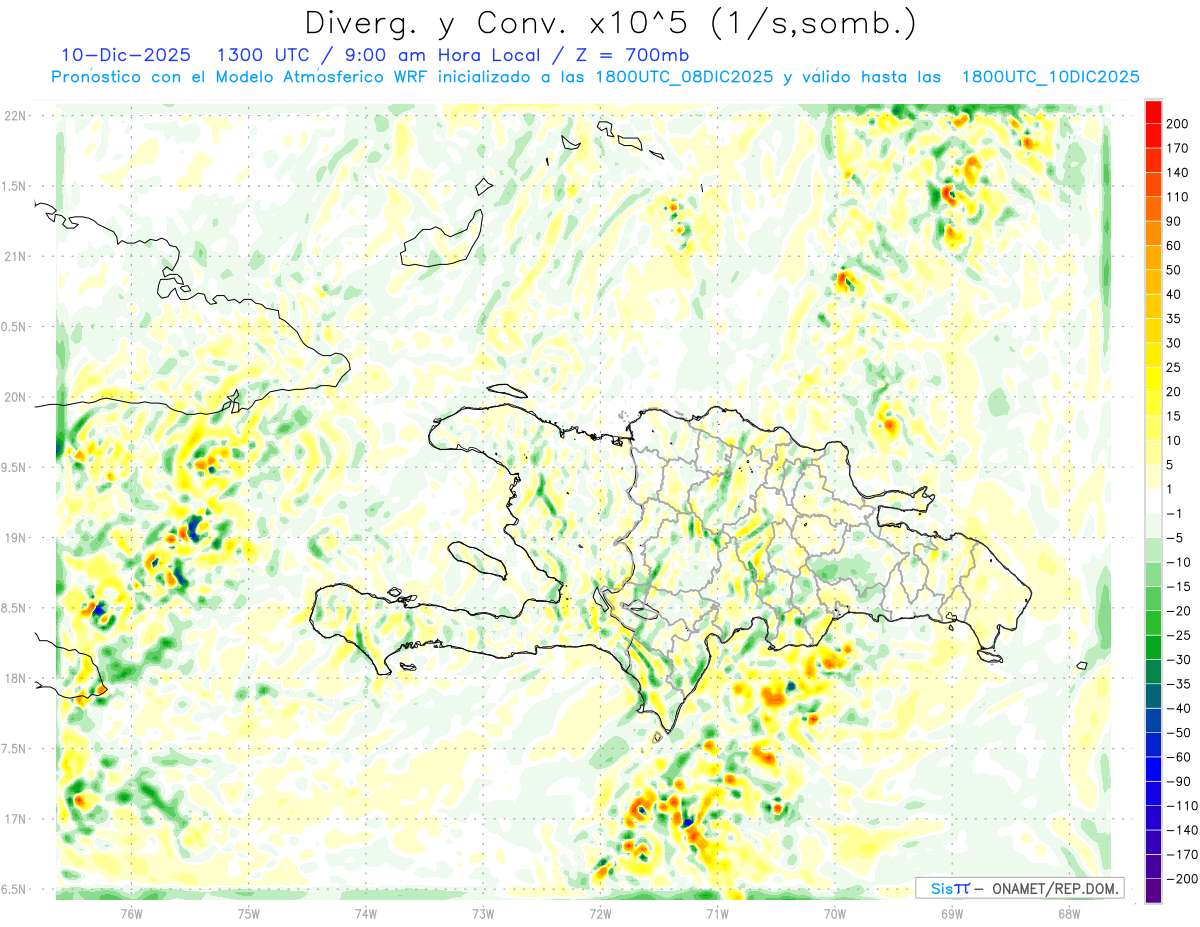Click the '17N' latitude label
This screenshot has height=927, width=1200.
16,819
